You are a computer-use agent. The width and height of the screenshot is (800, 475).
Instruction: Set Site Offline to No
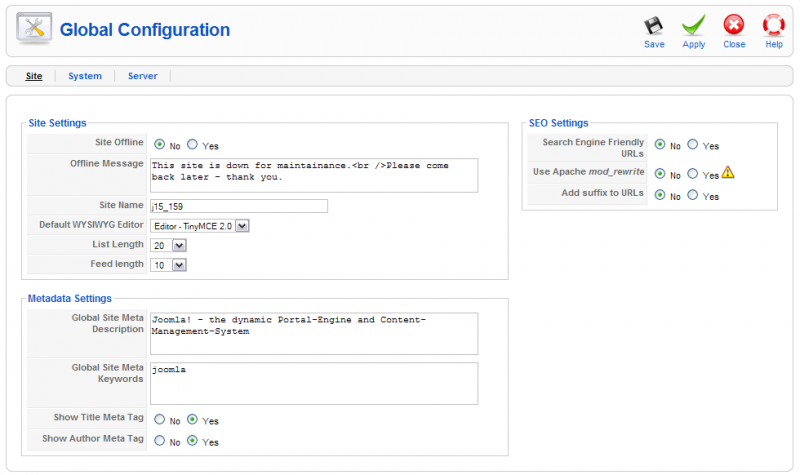click(159, 144)
